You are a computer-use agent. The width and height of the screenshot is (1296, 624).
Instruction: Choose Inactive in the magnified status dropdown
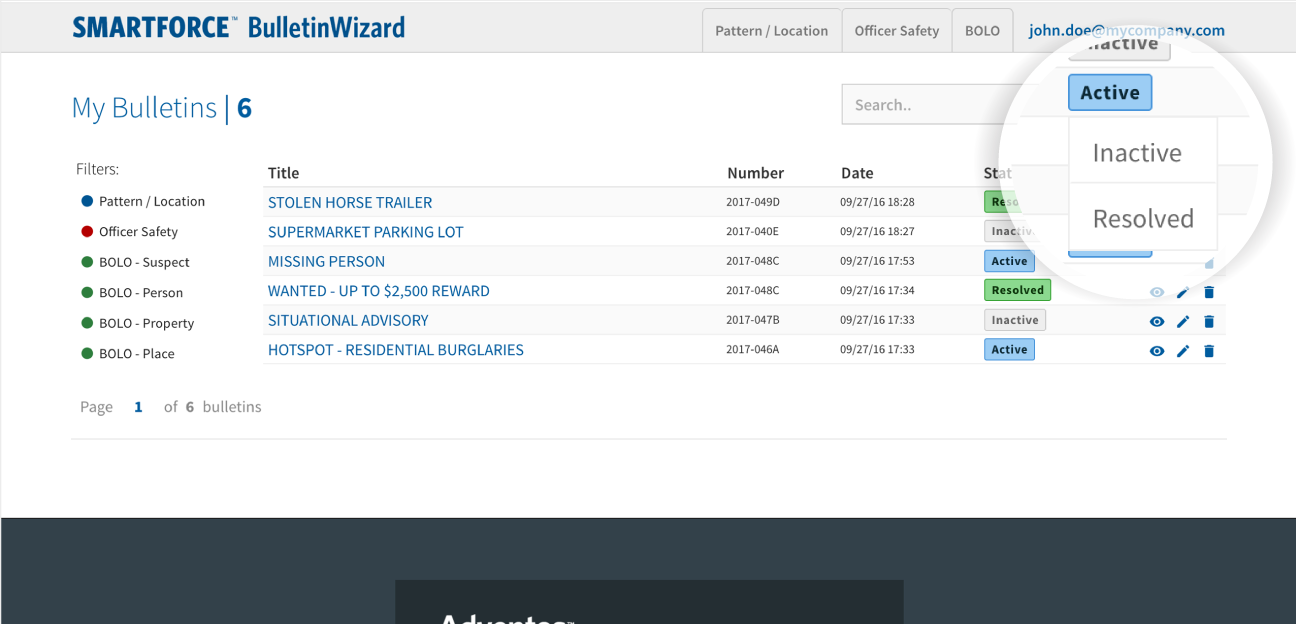1137,153
